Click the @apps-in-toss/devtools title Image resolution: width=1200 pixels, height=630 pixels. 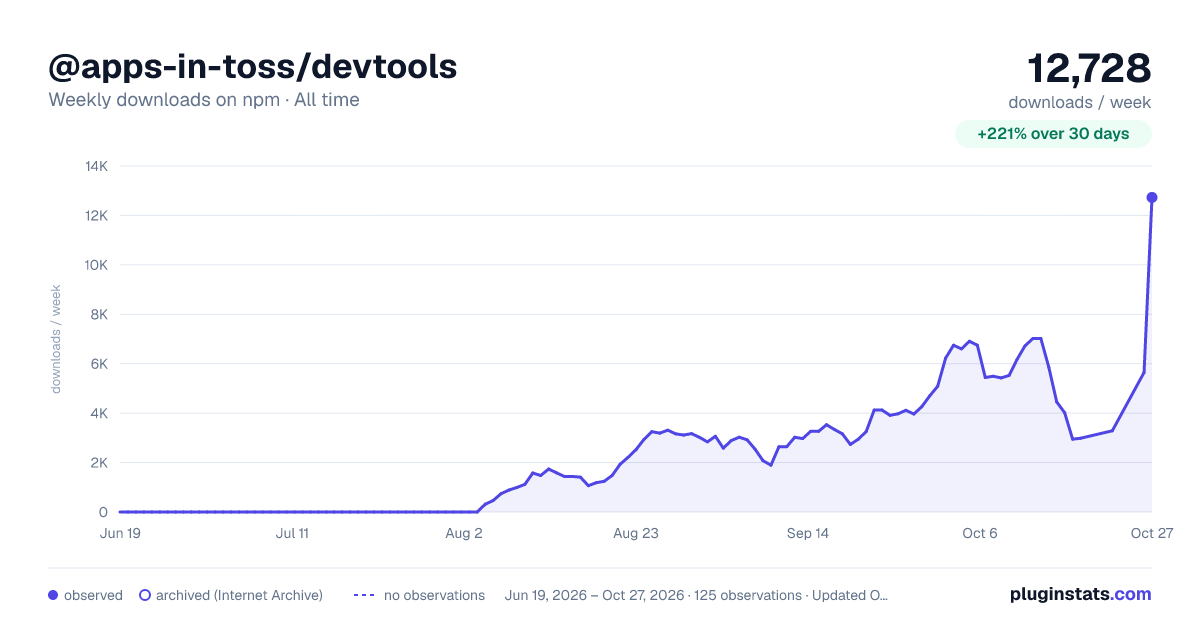pos(253,66)
